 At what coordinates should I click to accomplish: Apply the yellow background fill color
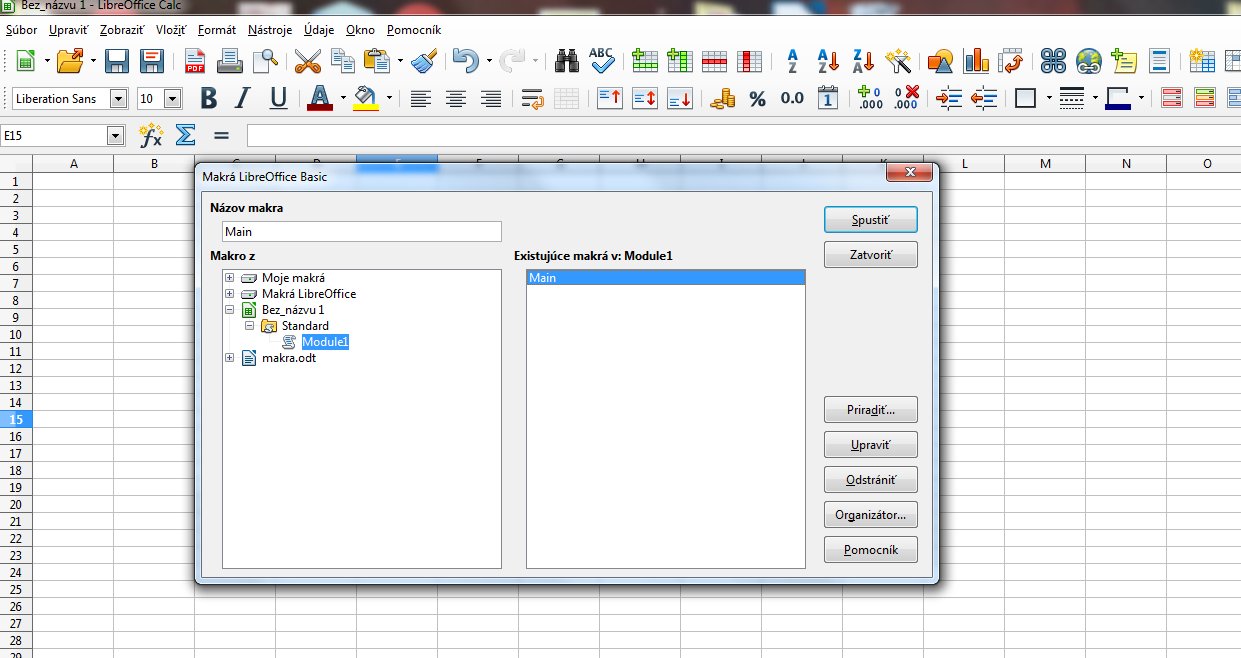tap(365, 98)
